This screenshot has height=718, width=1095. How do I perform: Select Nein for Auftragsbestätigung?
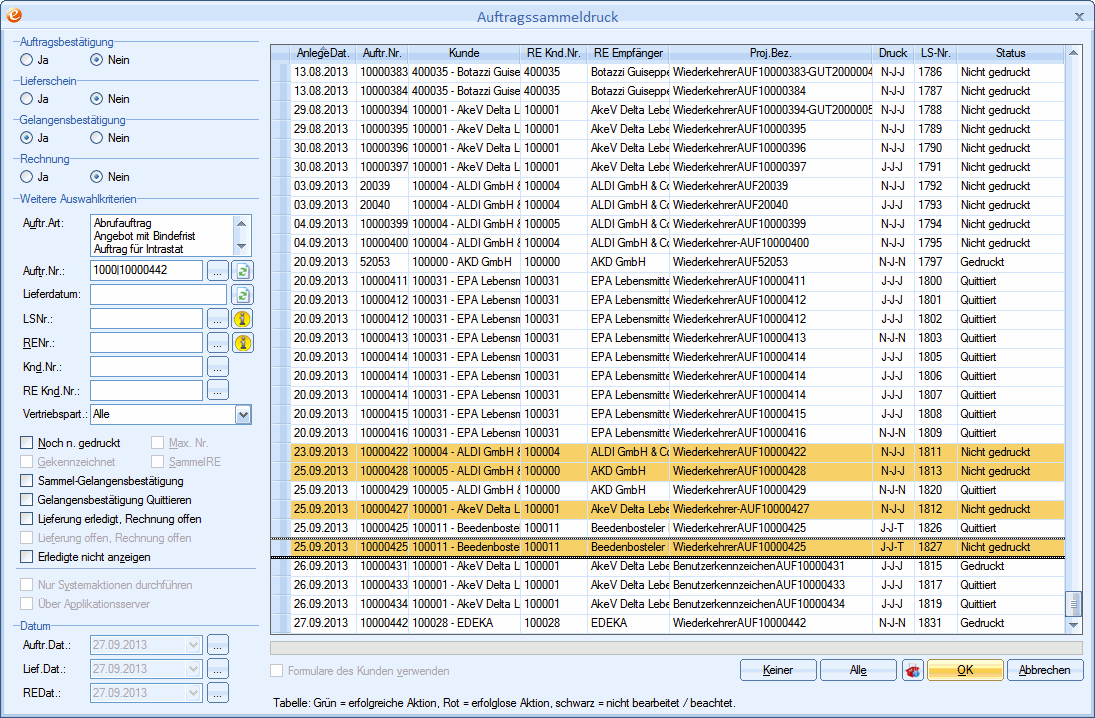(96, 60)
